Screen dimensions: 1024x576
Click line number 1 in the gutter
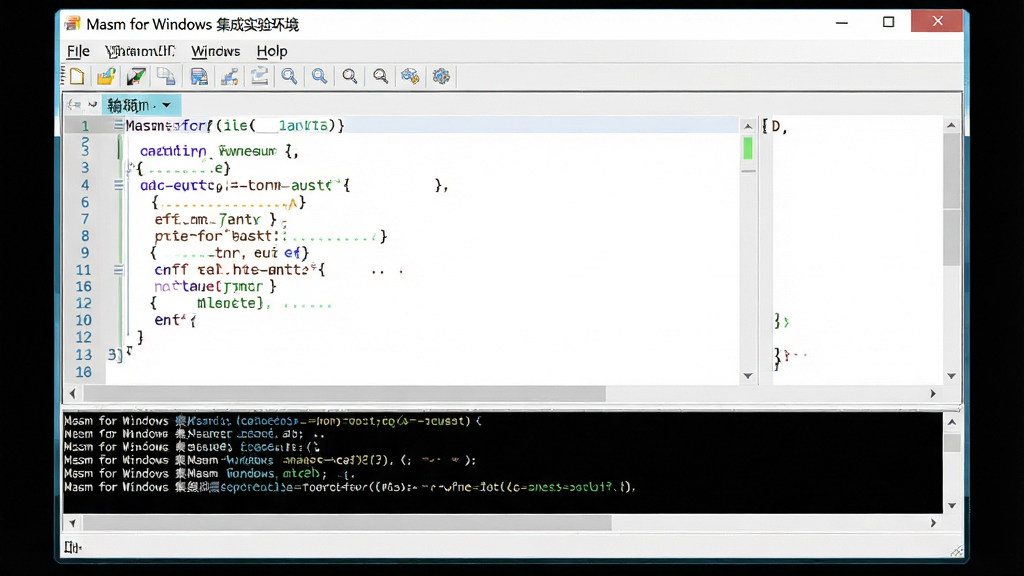(85, 125)
